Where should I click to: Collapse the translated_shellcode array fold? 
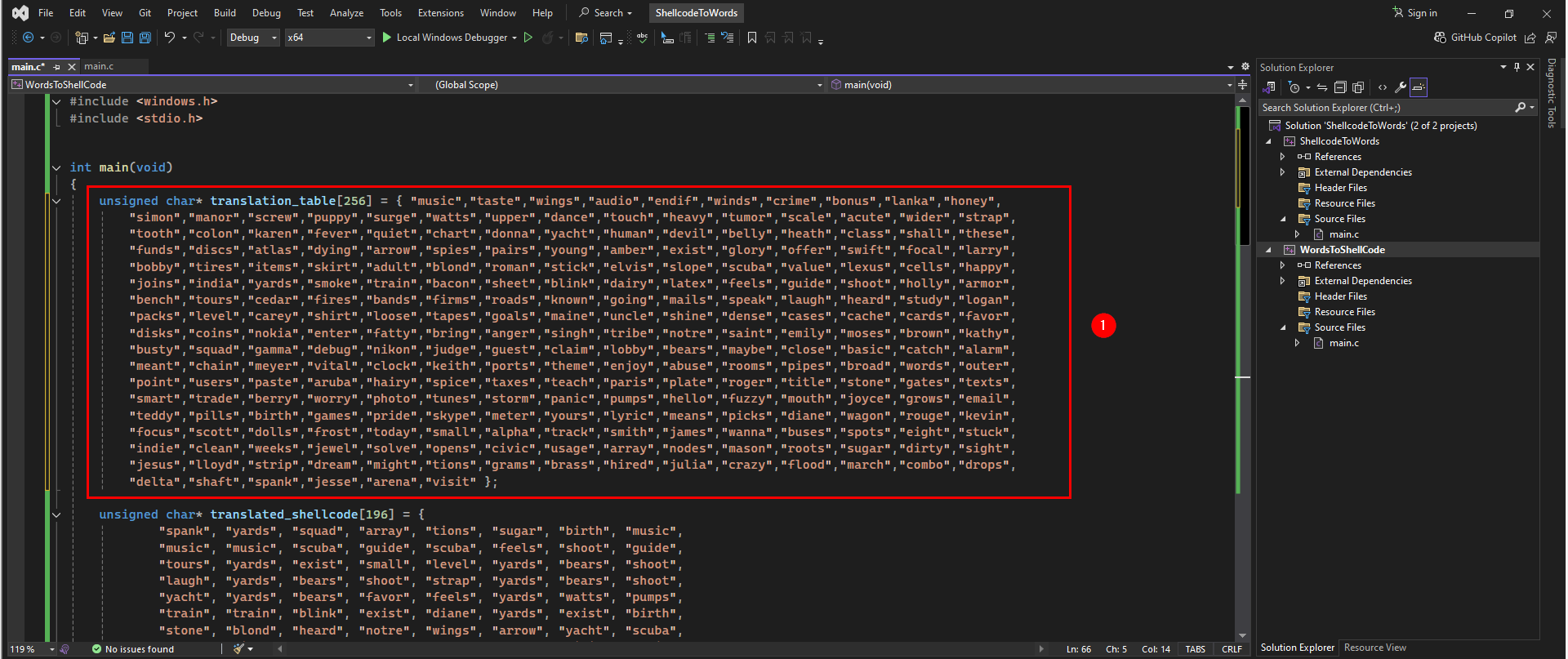point(56,514)
